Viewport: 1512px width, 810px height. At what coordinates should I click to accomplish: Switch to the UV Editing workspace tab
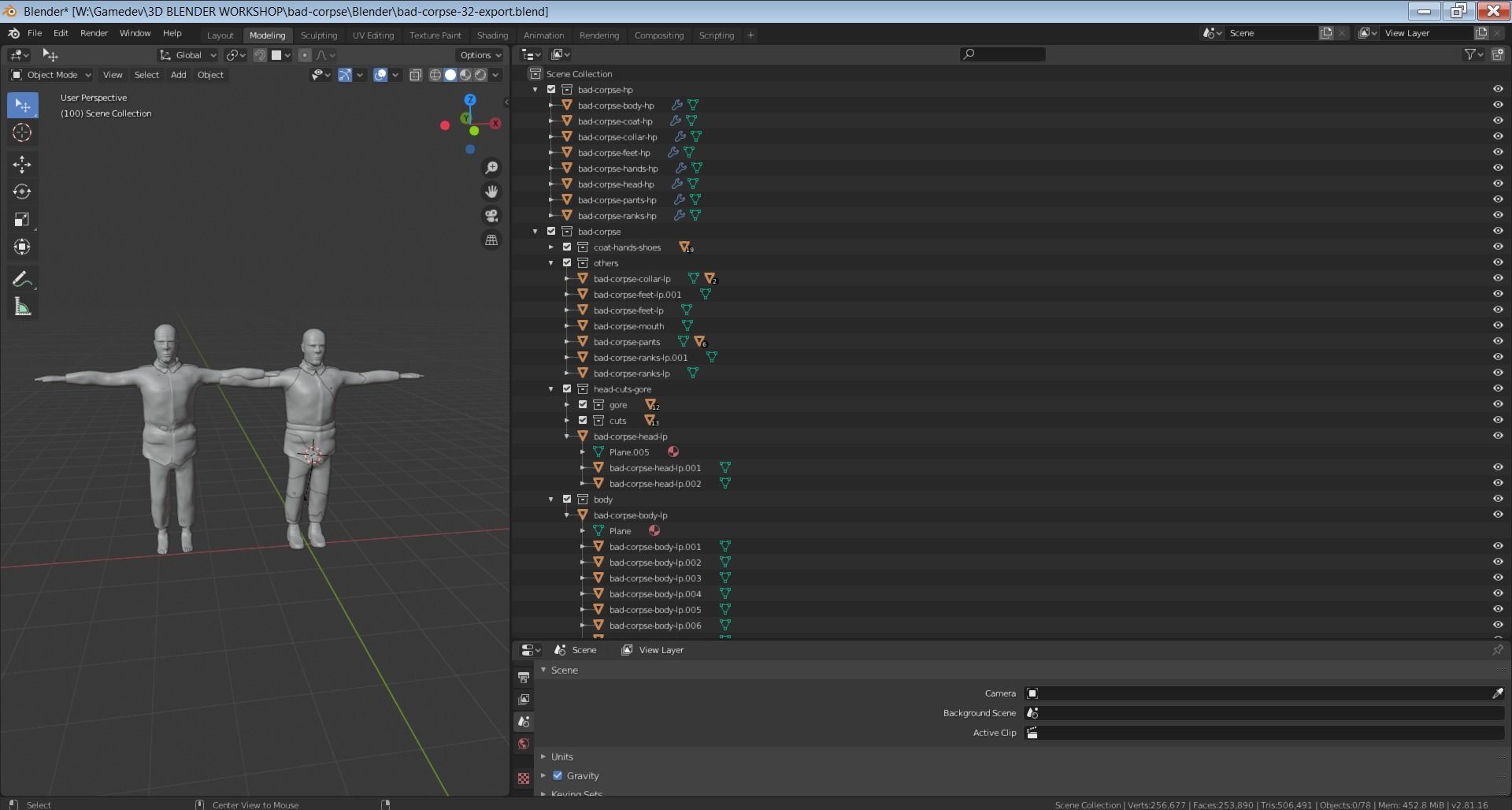point(373,35)
